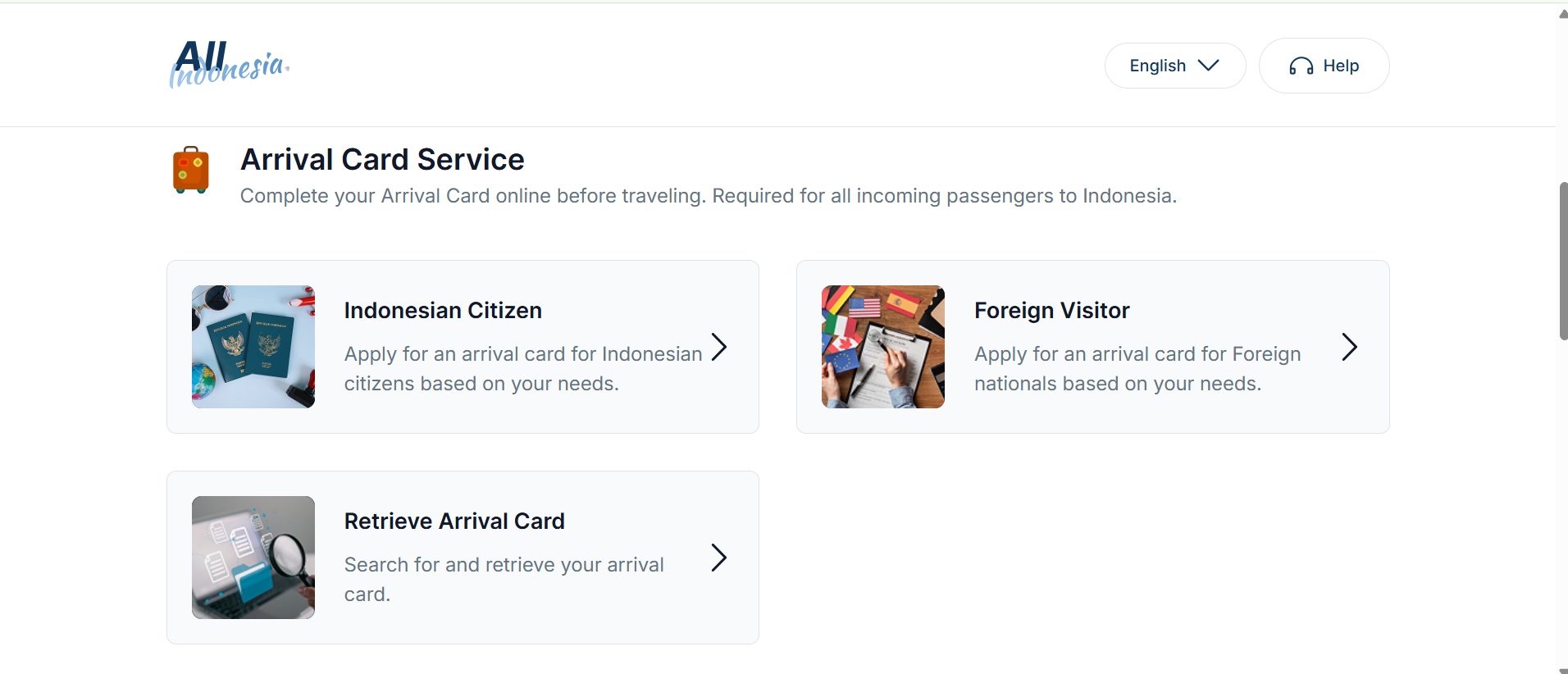
Task: Click the flags image on Foreign Visitor card
Action: (x=882, y=347)
